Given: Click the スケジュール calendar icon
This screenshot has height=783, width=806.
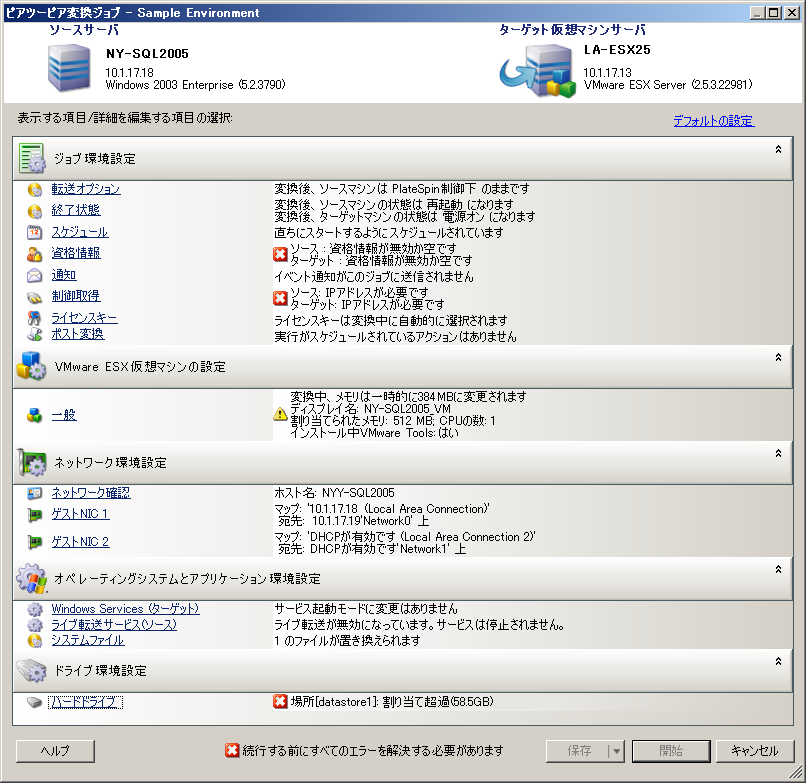Looking at the screenshot, I should 34,232.
